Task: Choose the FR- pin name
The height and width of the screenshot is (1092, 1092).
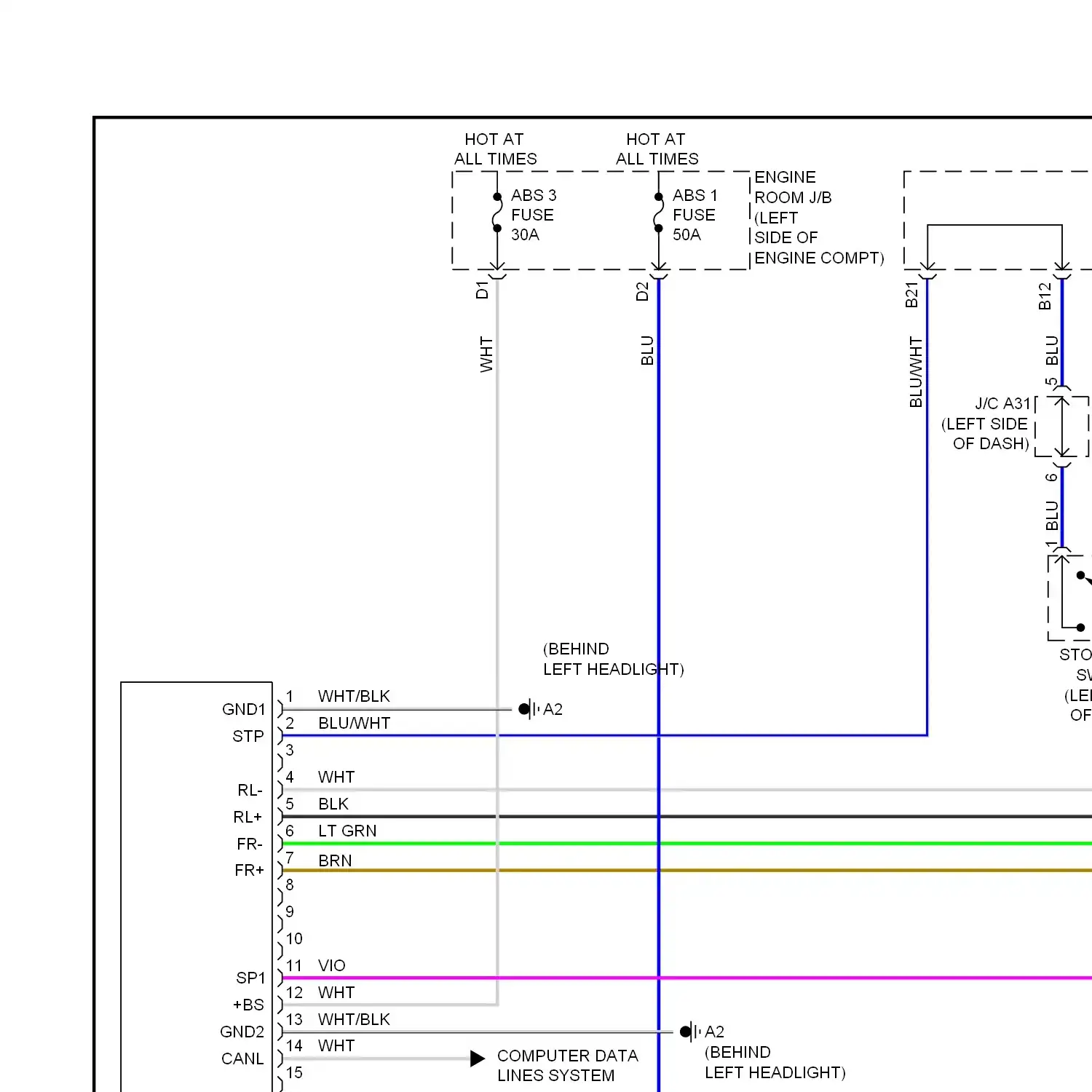Action: (x=250, y=844)
